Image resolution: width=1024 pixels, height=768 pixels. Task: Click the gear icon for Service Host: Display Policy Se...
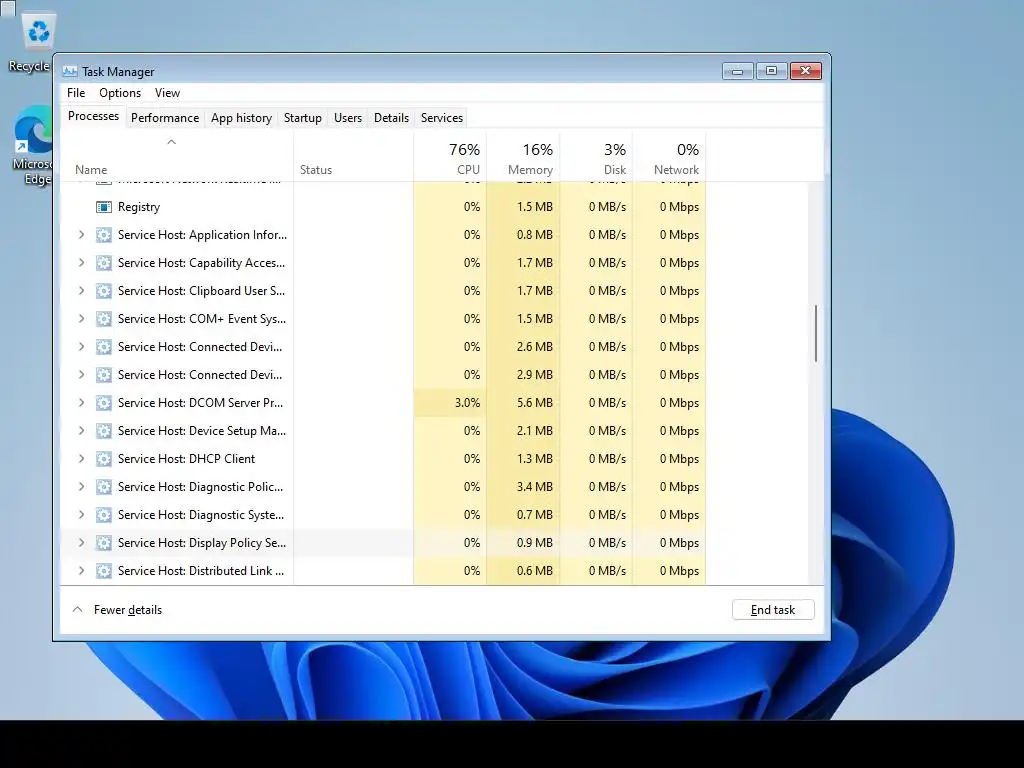[104, 543]
